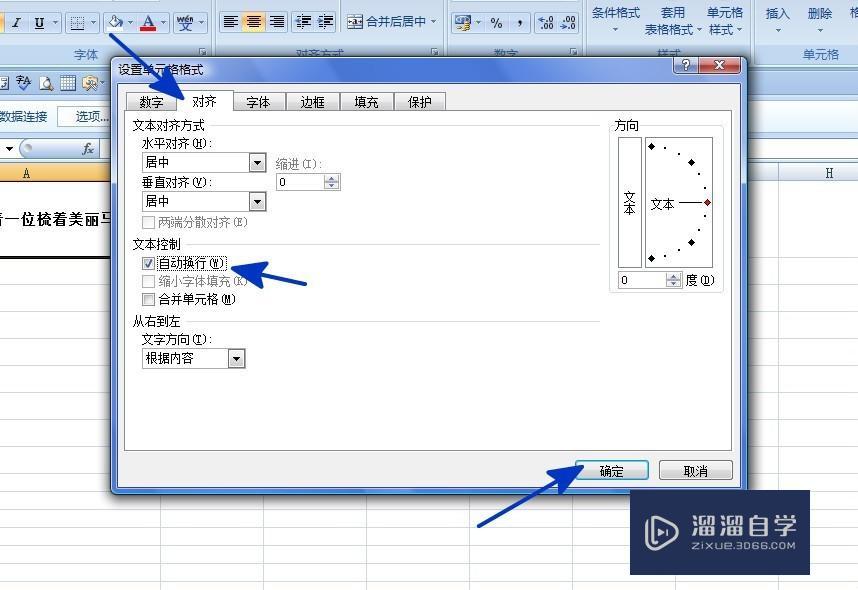The width and height of the screenshot is (858, 590).
Task: Open 单元格样式 cell styles menu
Action: 725,20
